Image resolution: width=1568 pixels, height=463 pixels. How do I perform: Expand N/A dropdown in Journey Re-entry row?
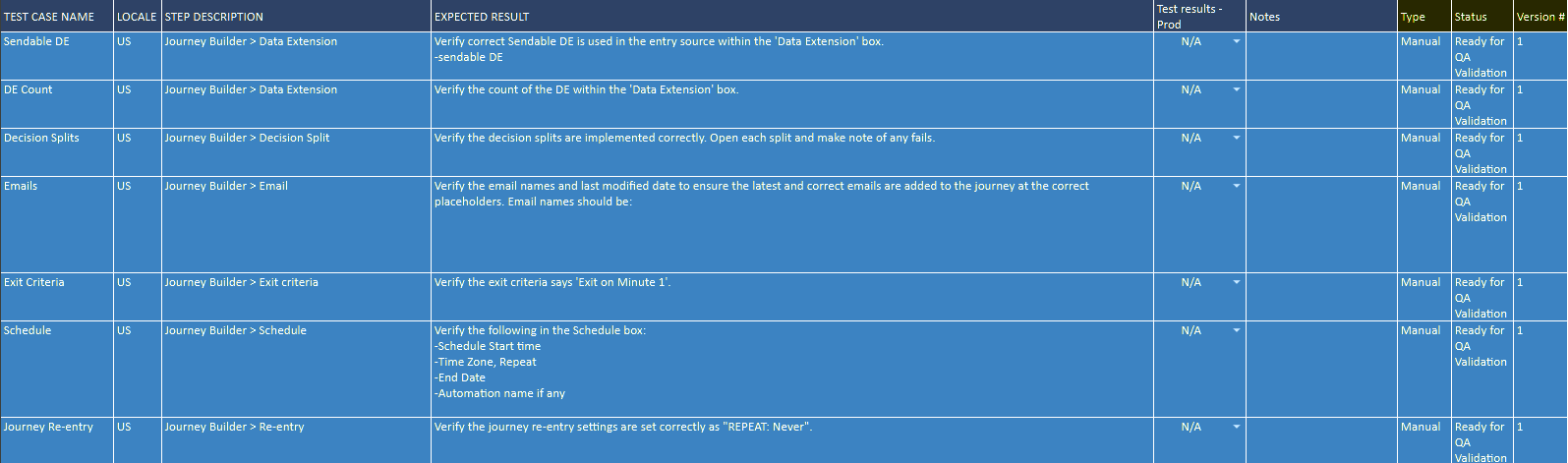[x=1237, y=427]
